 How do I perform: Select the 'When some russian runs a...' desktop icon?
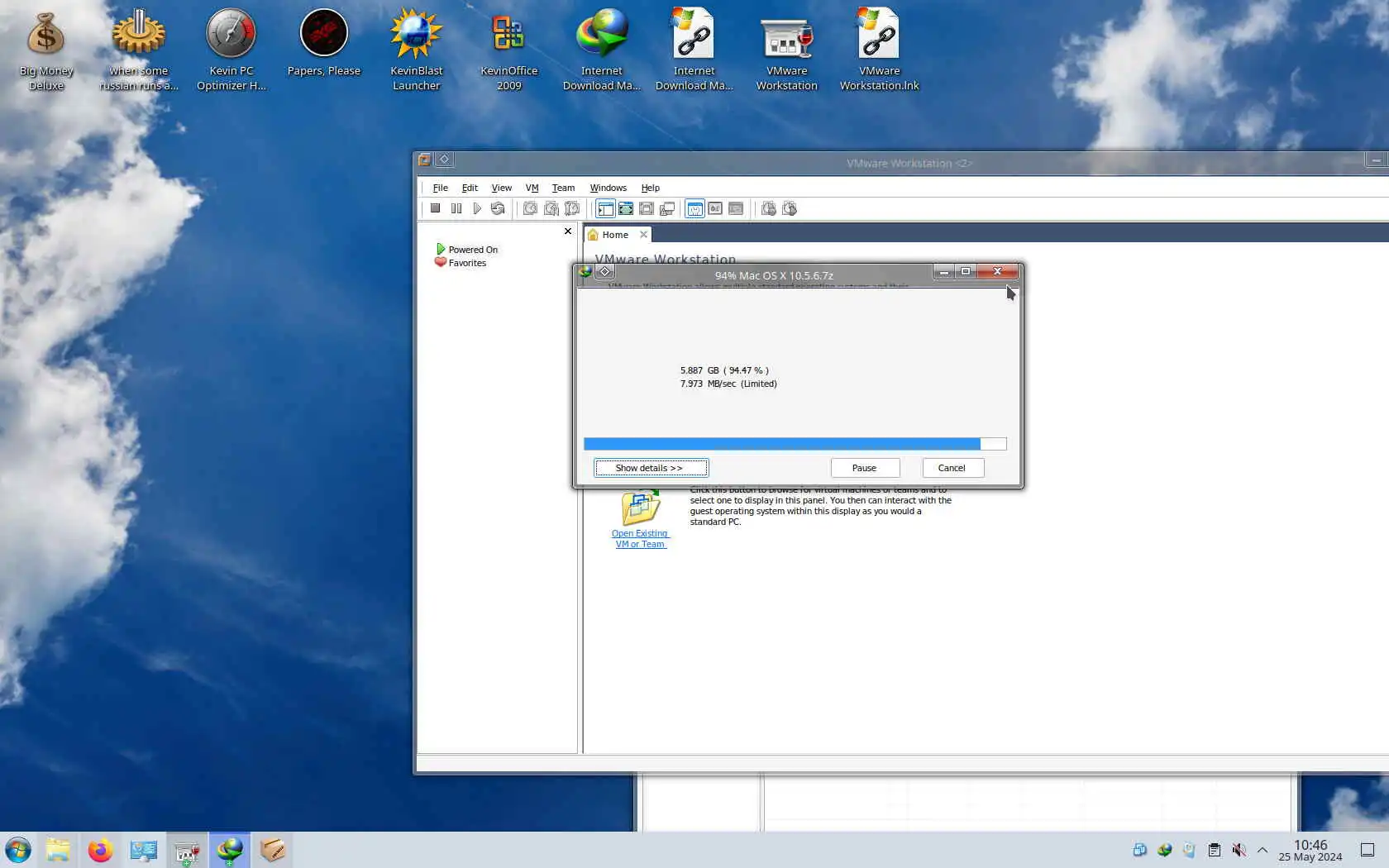pyautogui.click(x=139, y=50)
